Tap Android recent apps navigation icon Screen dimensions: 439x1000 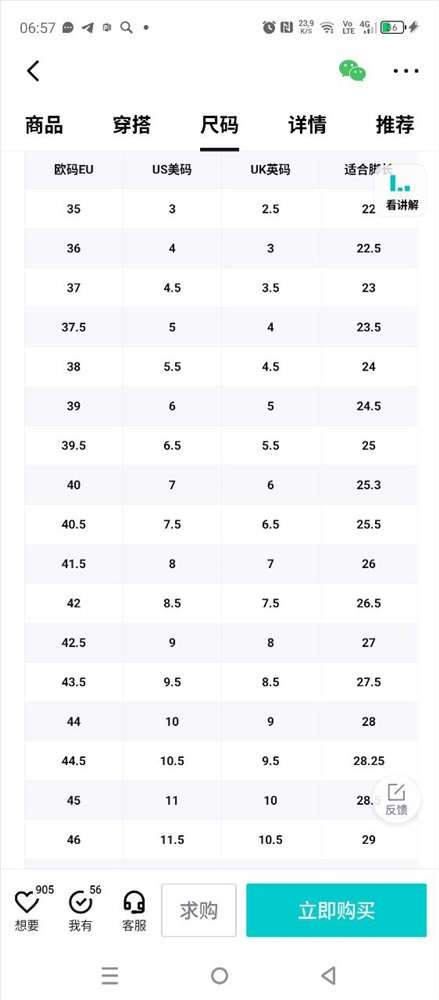110,975
